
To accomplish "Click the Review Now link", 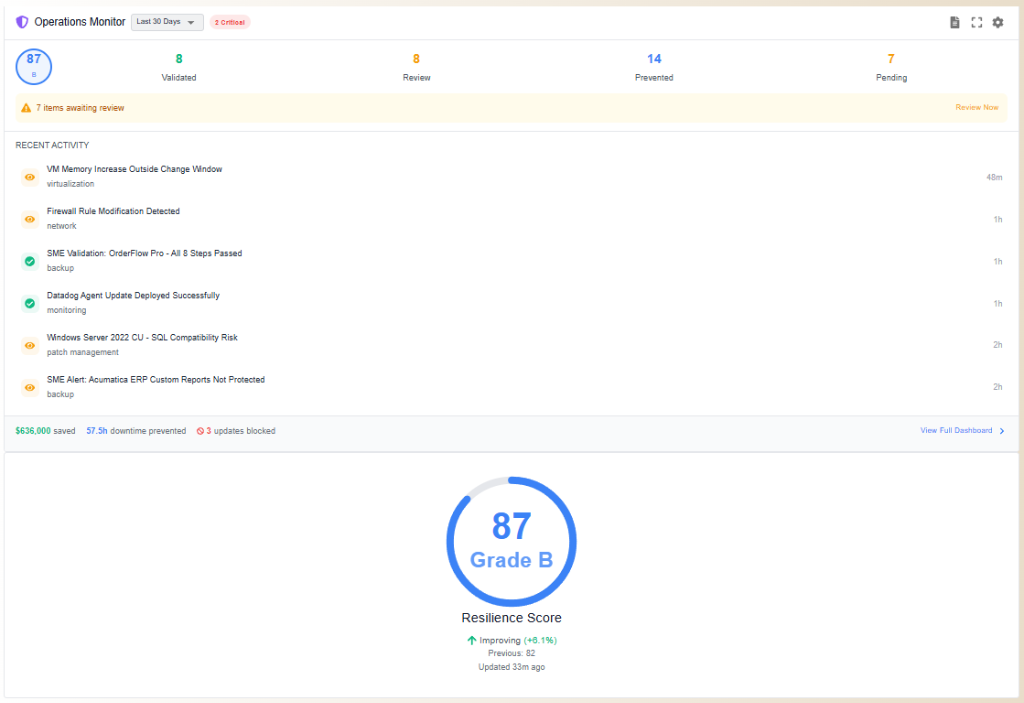I will coord(977,107).
